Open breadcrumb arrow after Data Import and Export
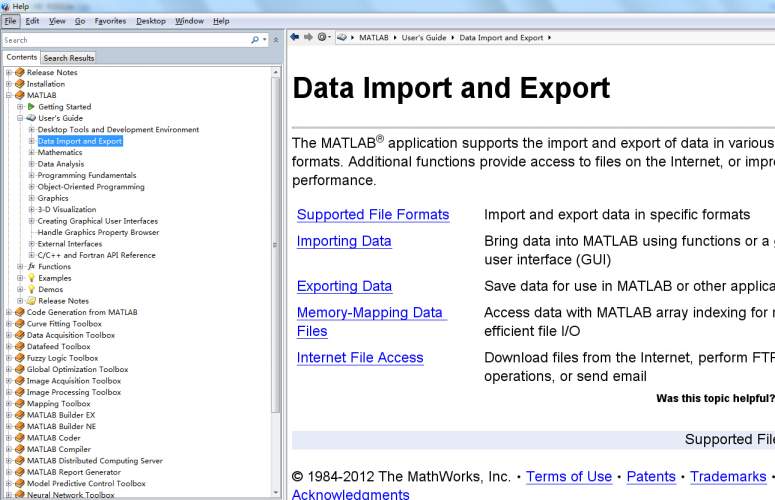The height and width of the screenshot is (500, 775). click(549, 38)
